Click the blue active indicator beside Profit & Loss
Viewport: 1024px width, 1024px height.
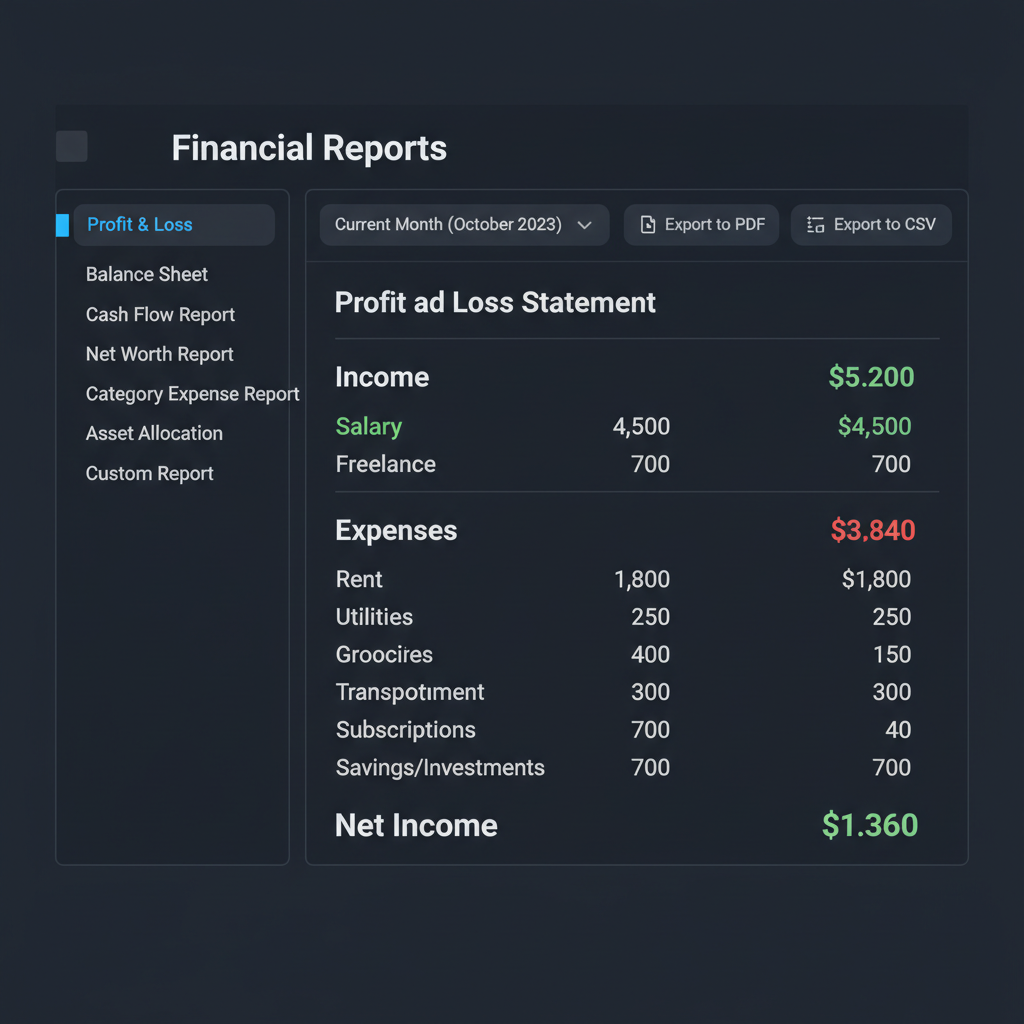pos(63,225)
